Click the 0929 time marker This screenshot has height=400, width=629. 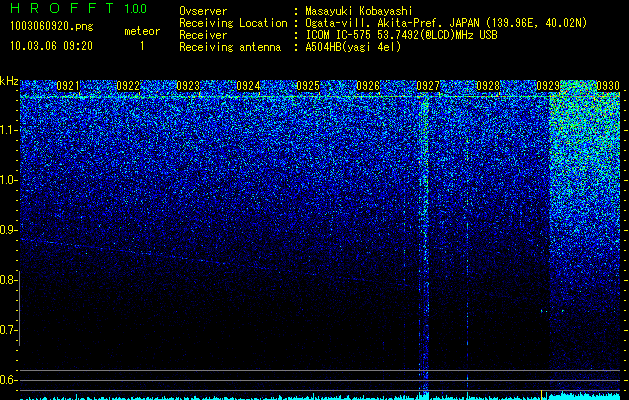[x=548, y=85]
